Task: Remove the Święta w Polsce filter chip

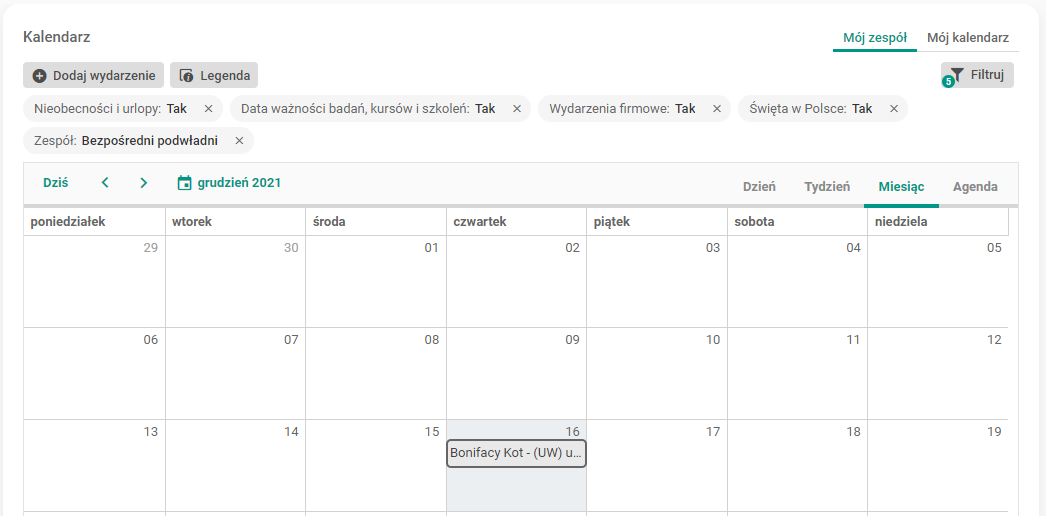Action: point(893,109)
